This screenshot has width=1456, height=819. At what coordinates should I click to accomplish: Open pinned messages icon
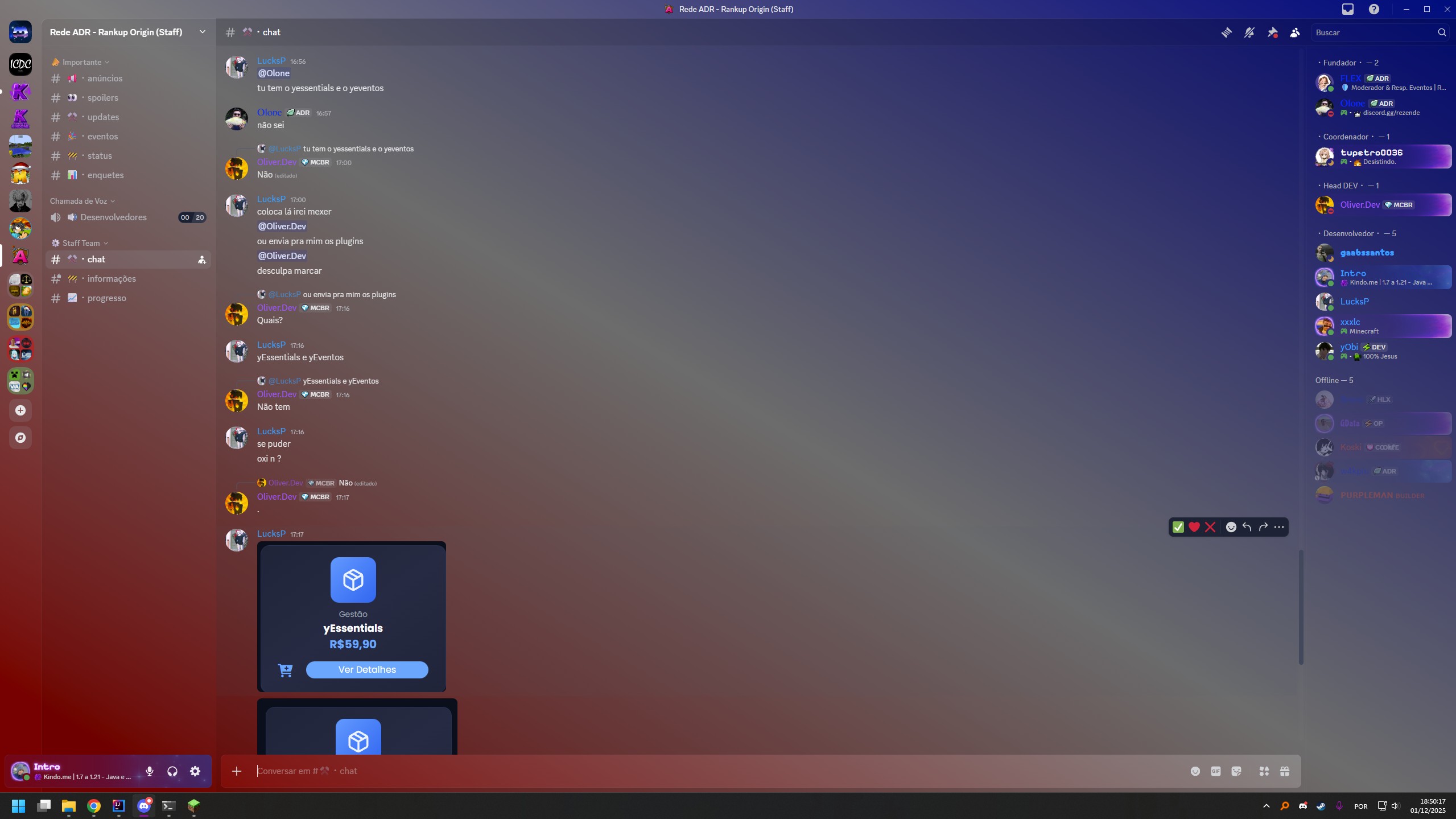pos(1272,32)
